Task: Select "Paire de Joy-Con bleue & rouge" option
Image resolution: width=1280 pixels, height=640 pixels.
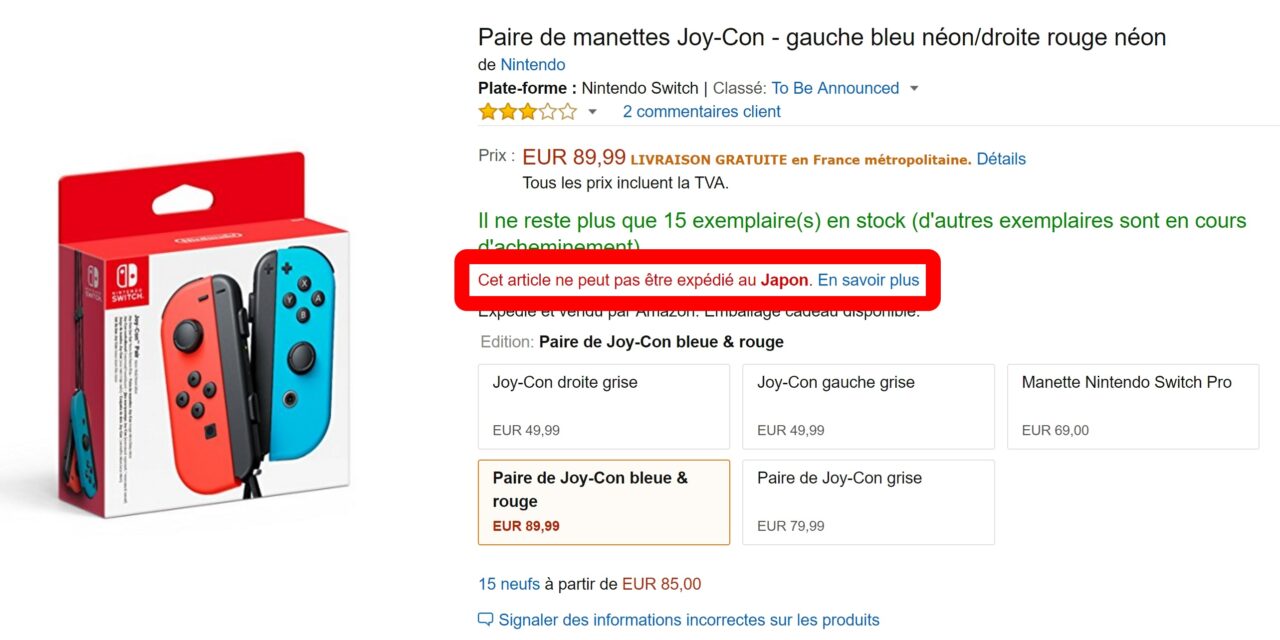Action: 604,502
